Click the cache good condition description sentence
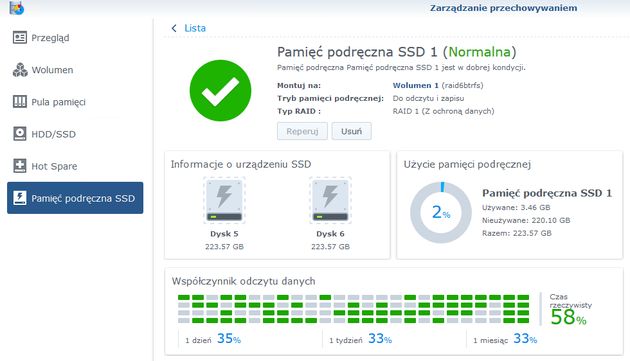Screen dimensions: 630x361 pyautogui.click(x=401, y=68)
